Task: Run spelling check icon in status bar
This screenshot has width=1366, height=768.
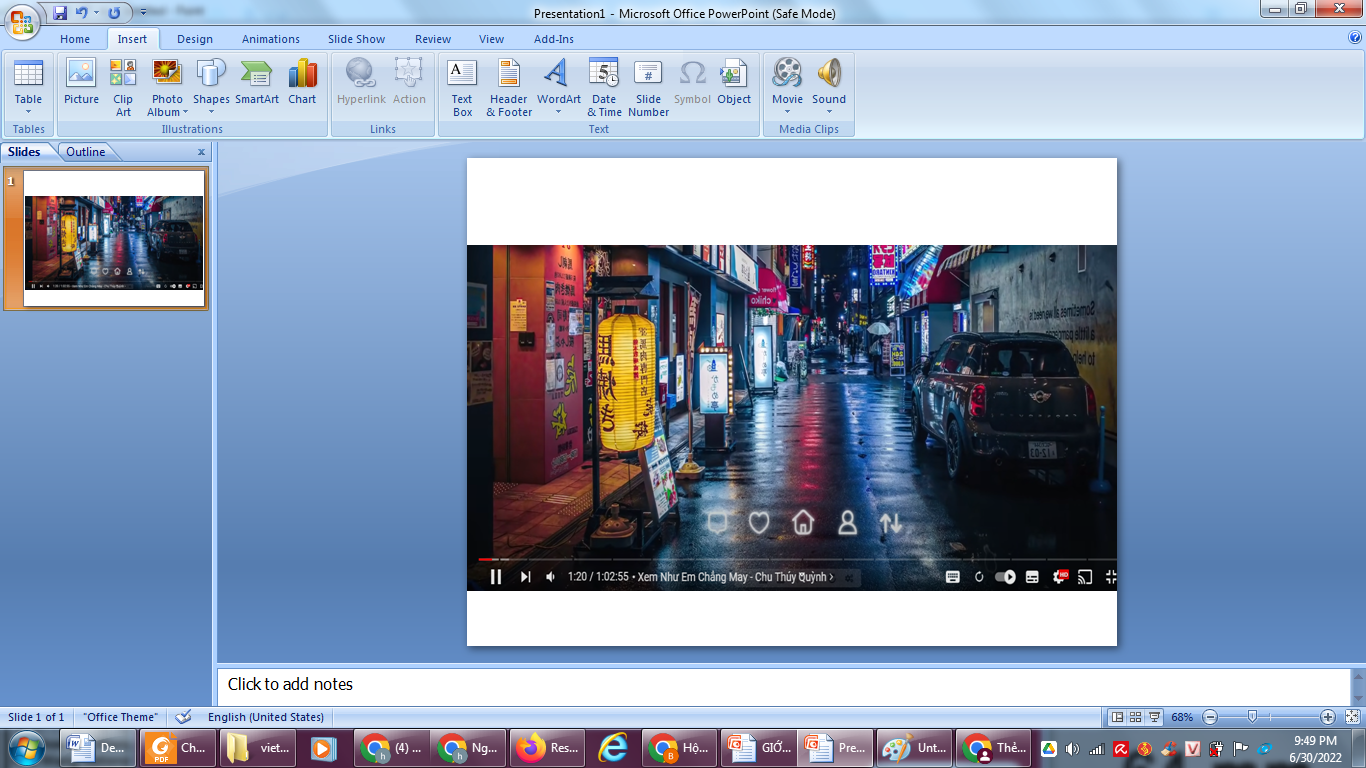Action: [183, 717]
